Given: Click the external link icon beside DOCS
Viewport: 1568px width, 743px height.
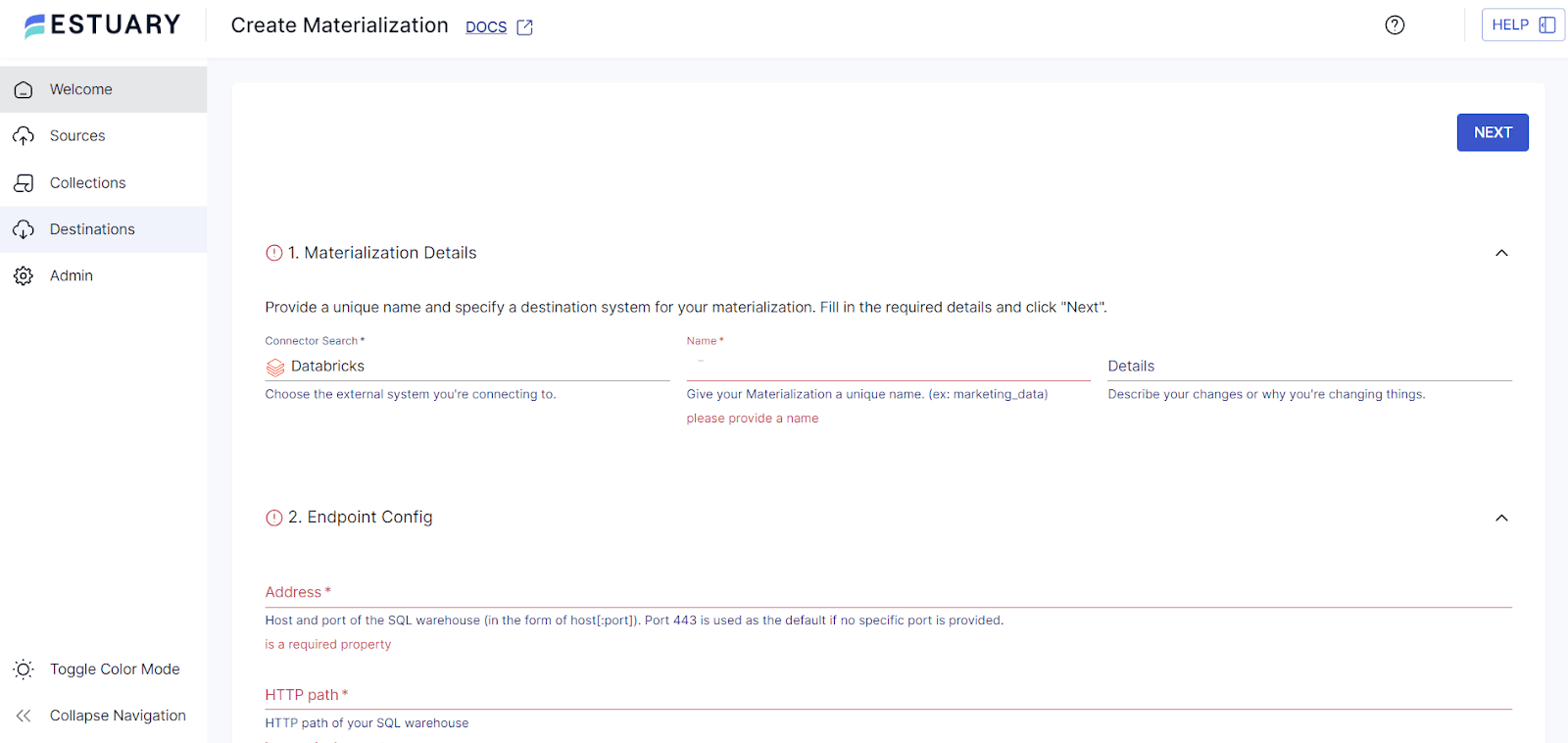Looking at the screenshot, I should [525, 27].
